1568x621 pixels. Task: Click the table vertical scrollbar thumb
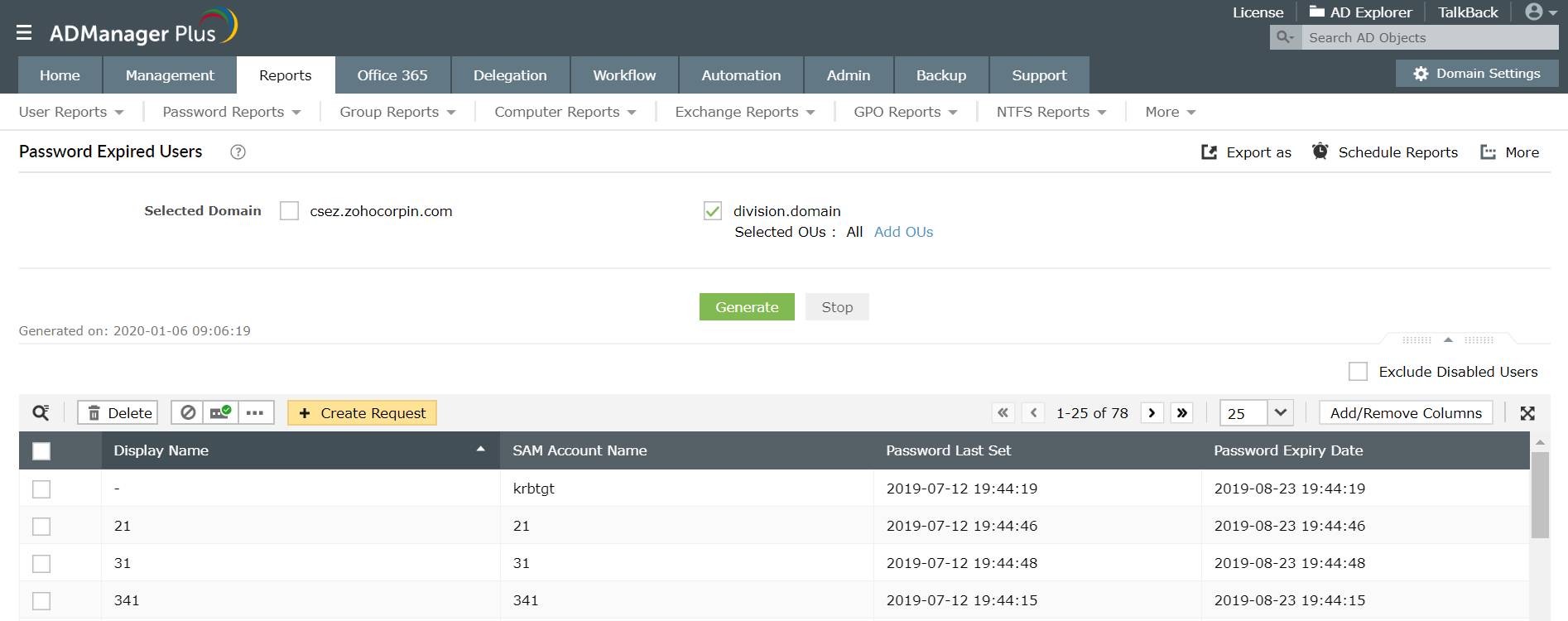click(x=1540, y=495)
